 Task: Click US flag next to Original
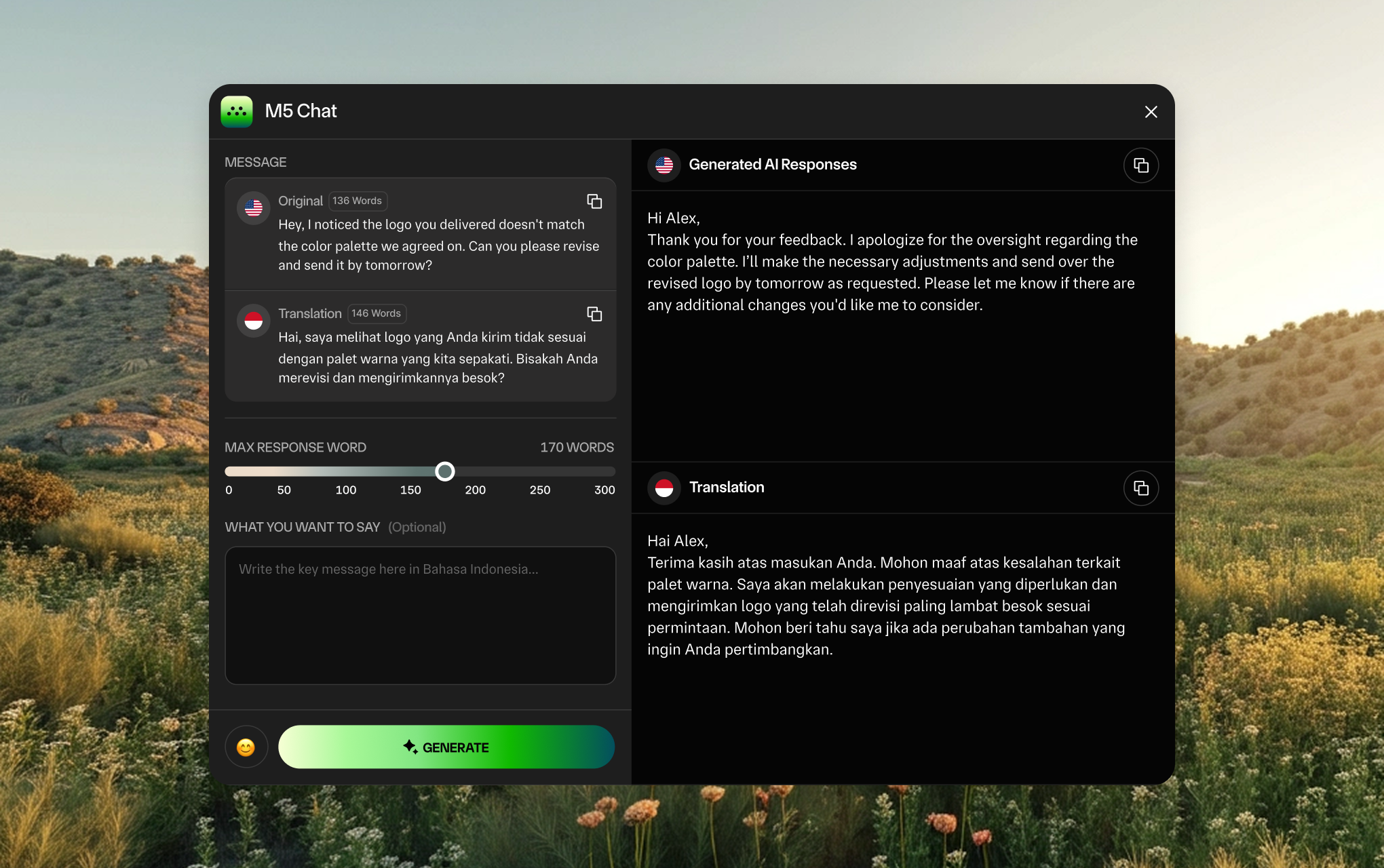[x=254, y=208]
